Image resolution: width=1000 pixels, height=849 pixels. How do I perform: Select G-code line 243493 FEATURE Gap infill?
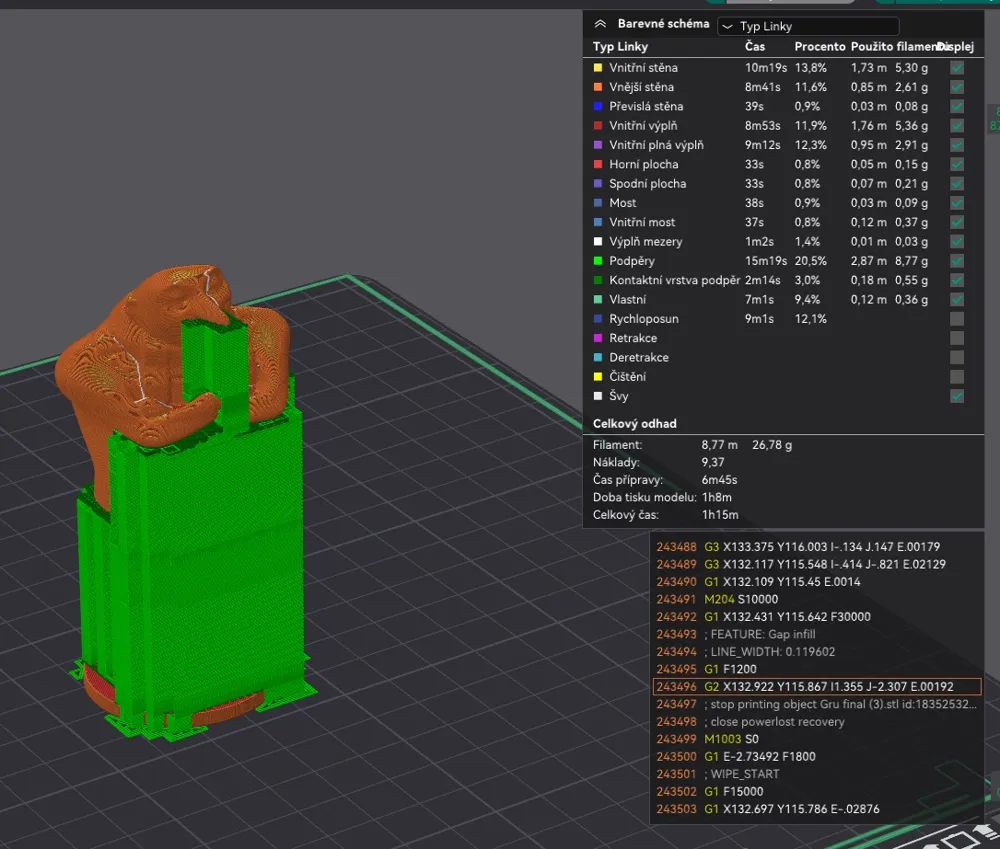coord(816,634)
